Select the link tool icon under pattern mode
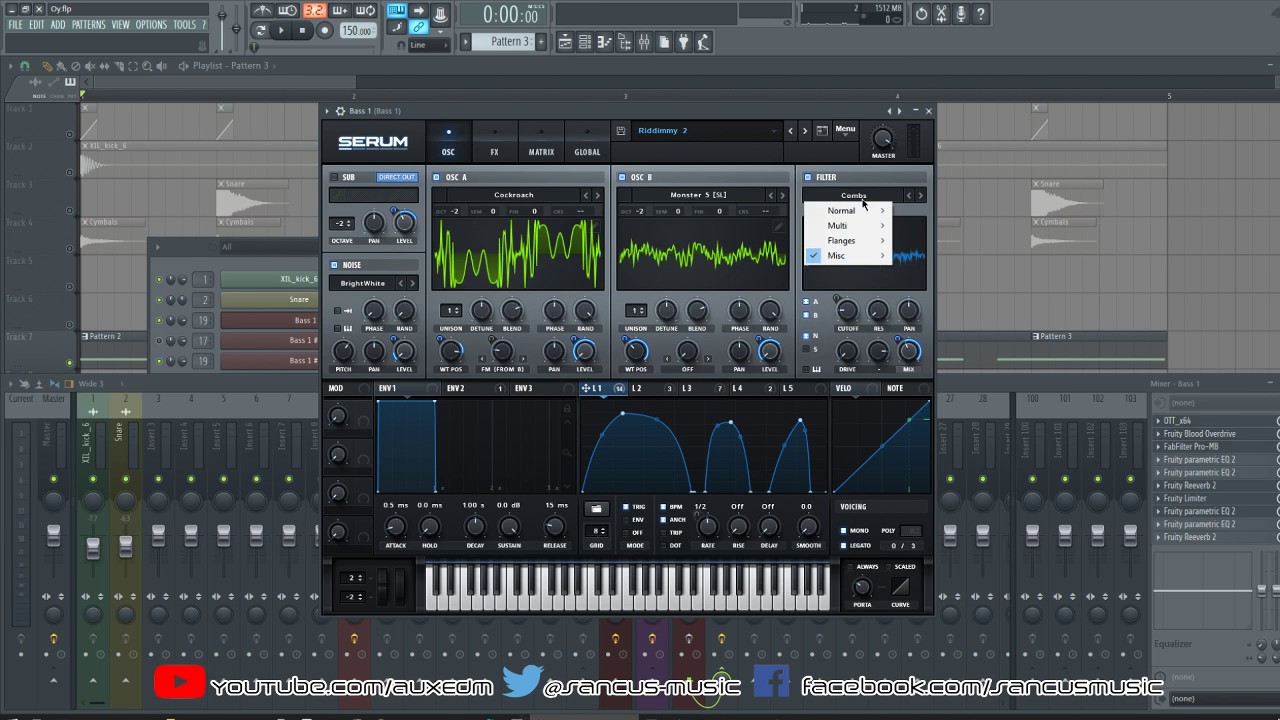Viewport: 1280px width, 720px height. pyautogui.click(x=418, y=28)
